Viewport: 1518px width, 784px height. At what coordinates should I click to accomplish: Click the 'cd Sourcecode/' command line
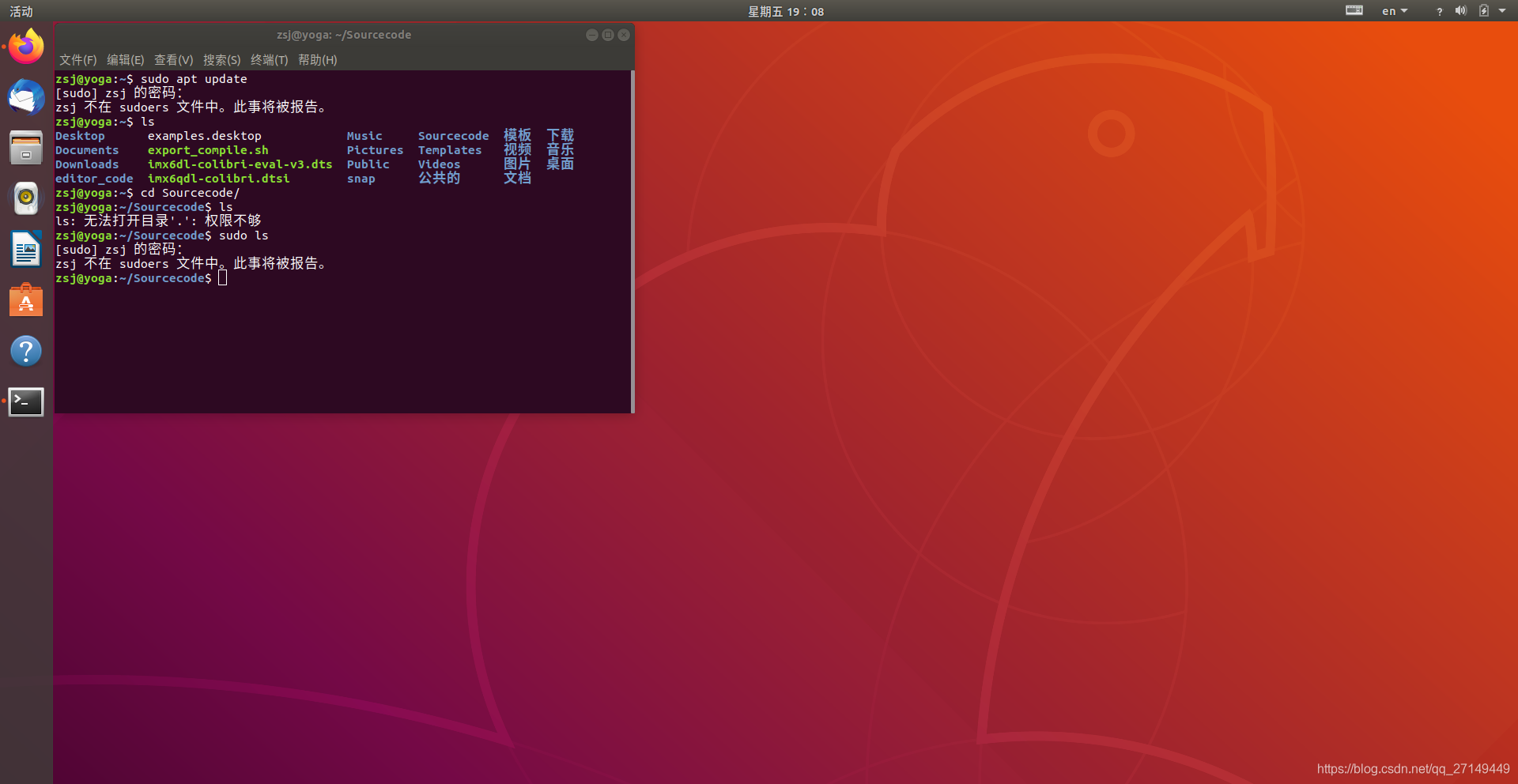[148, 193]
